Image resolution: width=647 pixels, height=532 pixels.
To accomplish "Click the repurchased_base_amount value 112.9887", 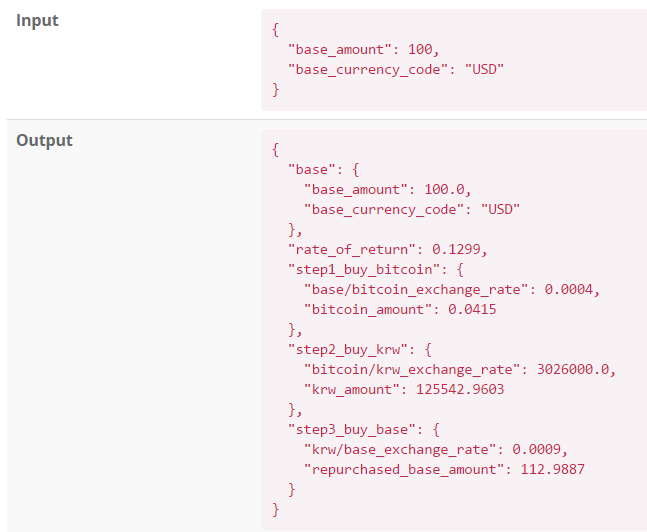I will pyautogui.click(x=553, y=469).
